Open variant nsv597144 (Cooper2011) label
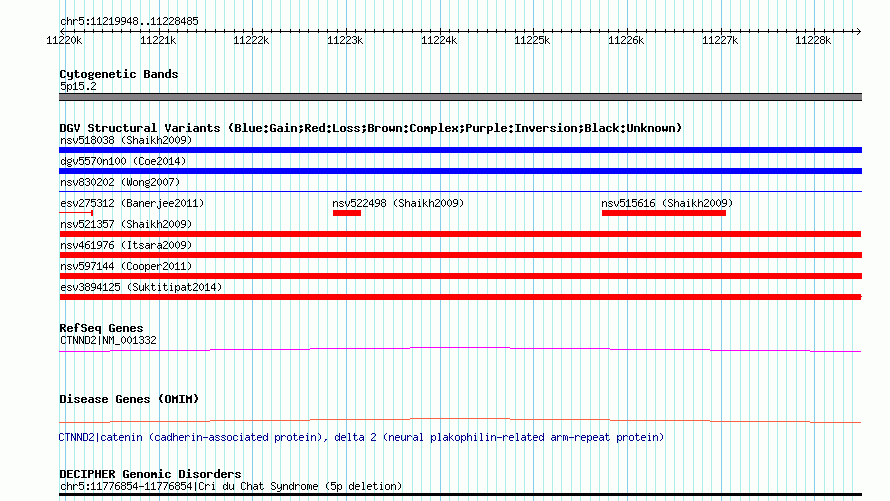 (126, 266)
